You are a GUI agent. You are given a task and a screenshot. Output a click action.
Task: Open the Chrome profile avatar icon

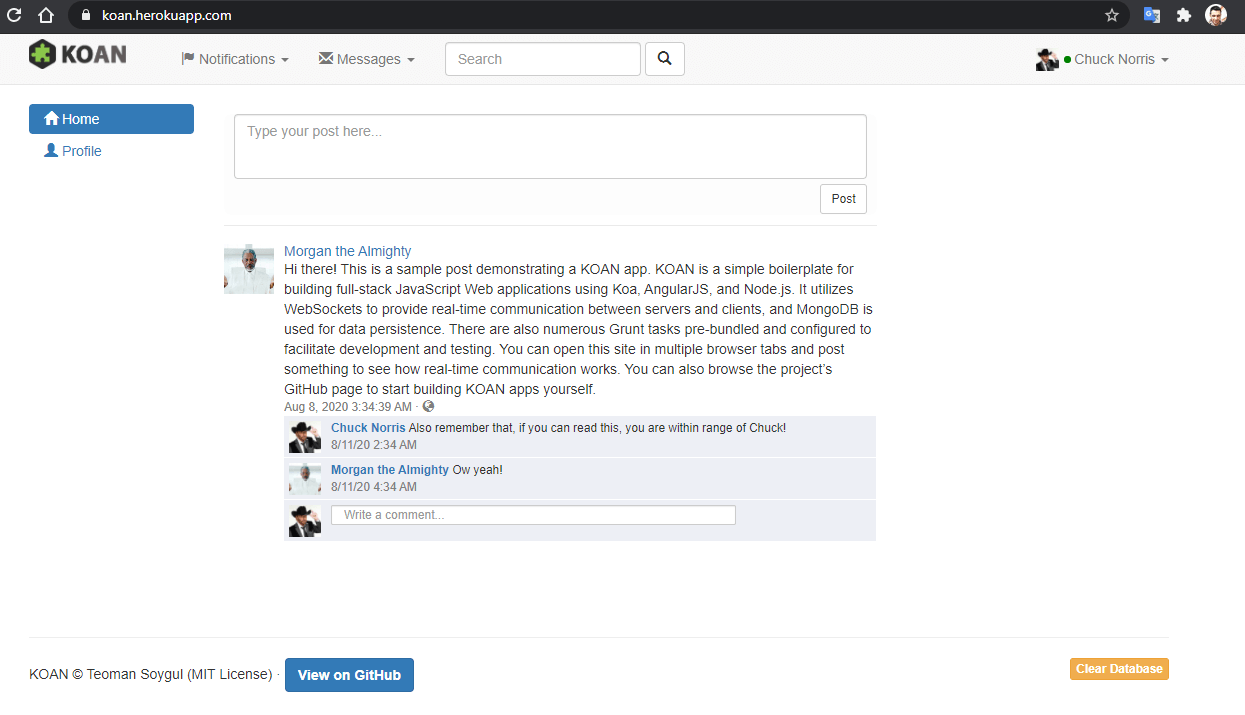[1216, 15]
